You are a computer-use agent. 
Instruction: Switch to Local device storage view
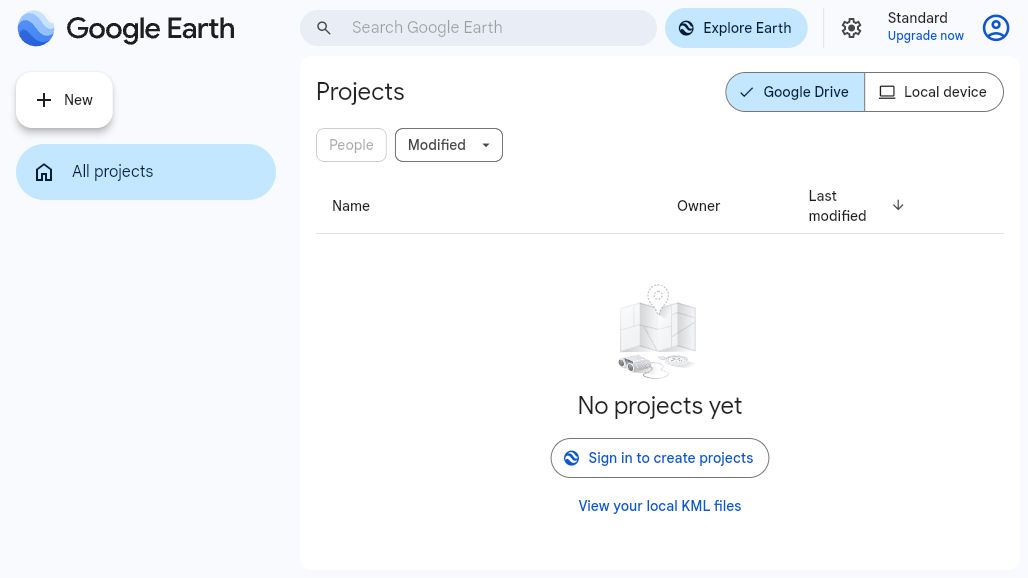(933, 92)
